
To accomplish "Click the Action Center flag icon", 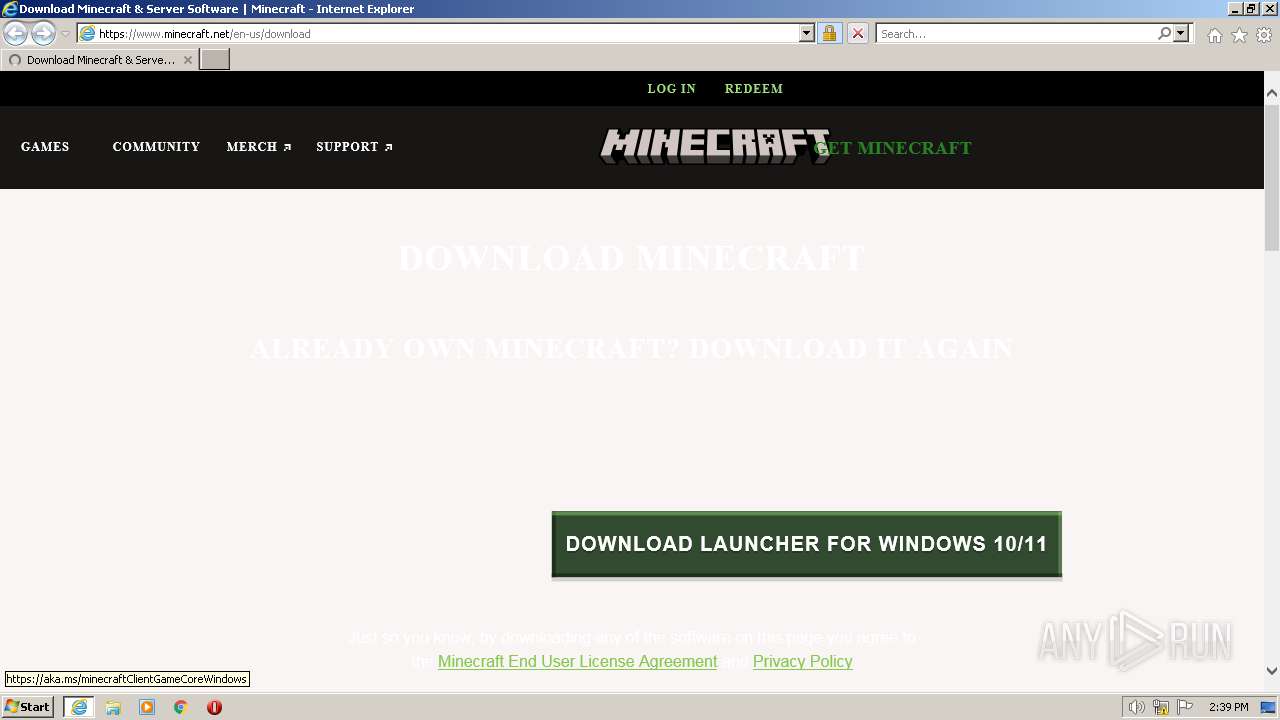I will [x=1185, y=707].
